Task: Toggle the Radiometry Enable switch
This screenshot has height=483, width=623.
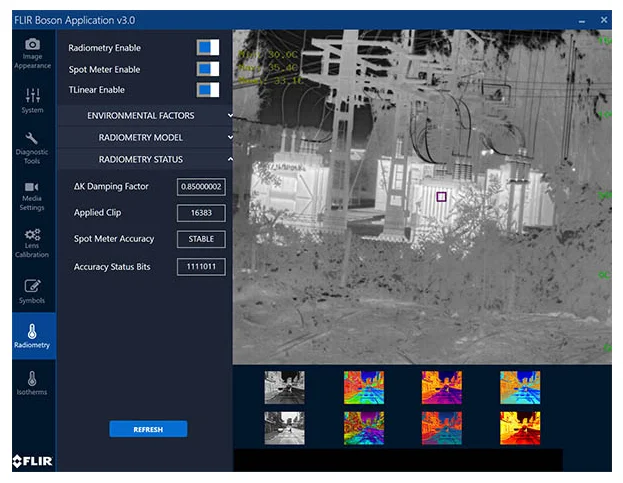Action: pos(207,48)
